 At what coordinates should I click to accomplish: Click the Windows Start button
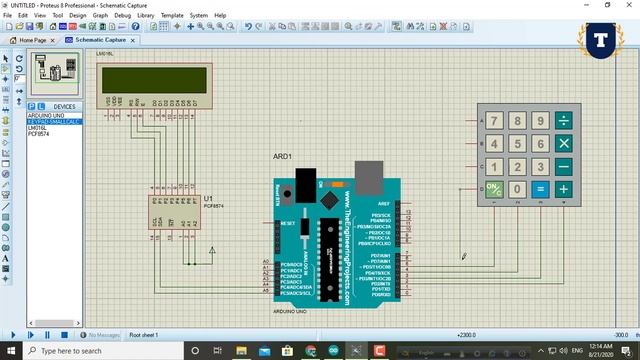pyautogui.click(x=11, y=351)
